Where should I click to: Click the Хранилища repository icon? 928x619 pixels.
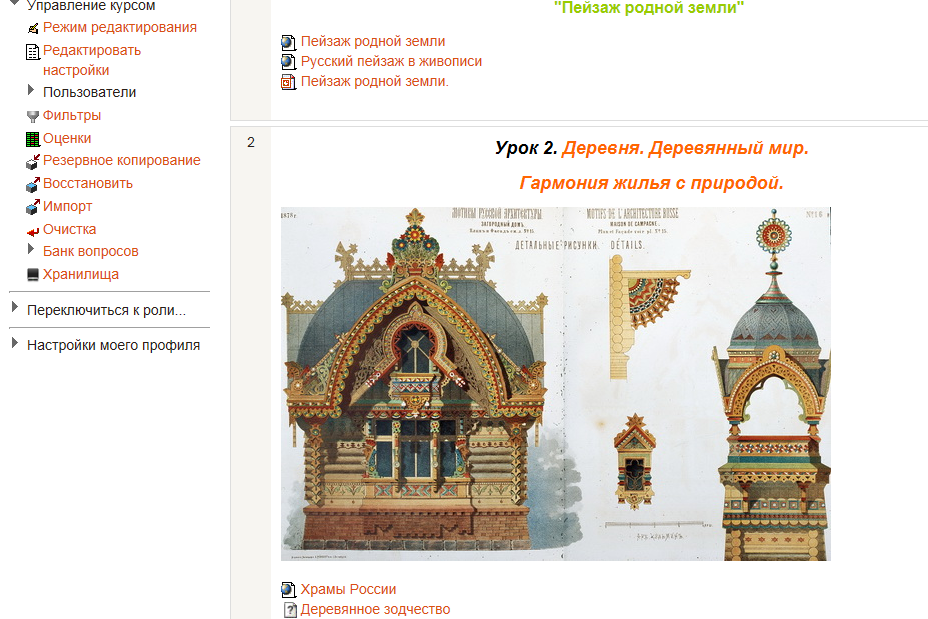pos(33,275)
